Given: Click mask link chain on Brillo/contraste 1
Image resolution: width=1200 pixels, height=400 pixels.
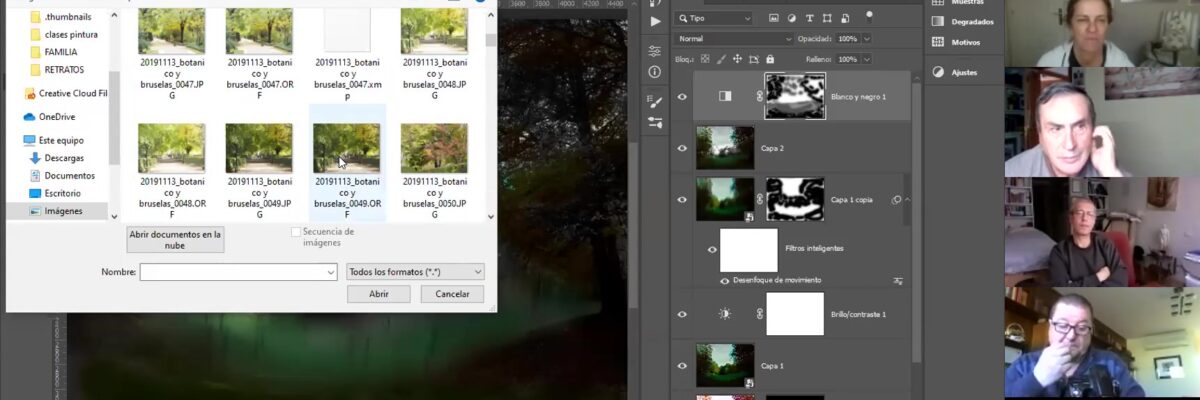Looking at the screenshot, I should 759,313.
